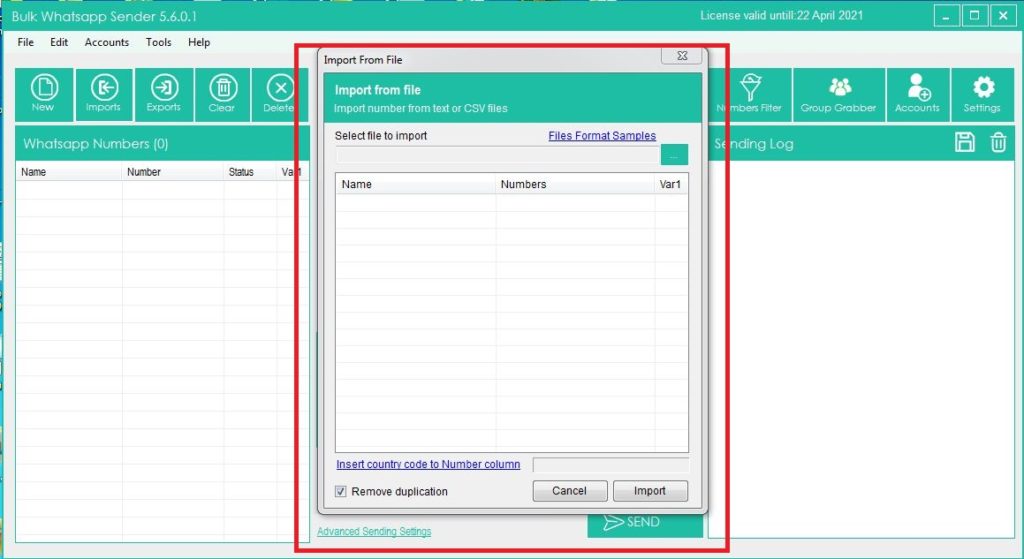Save the Sending Log with floppy icon
This screenshot has width=1024, height=559.
point(965,142)
